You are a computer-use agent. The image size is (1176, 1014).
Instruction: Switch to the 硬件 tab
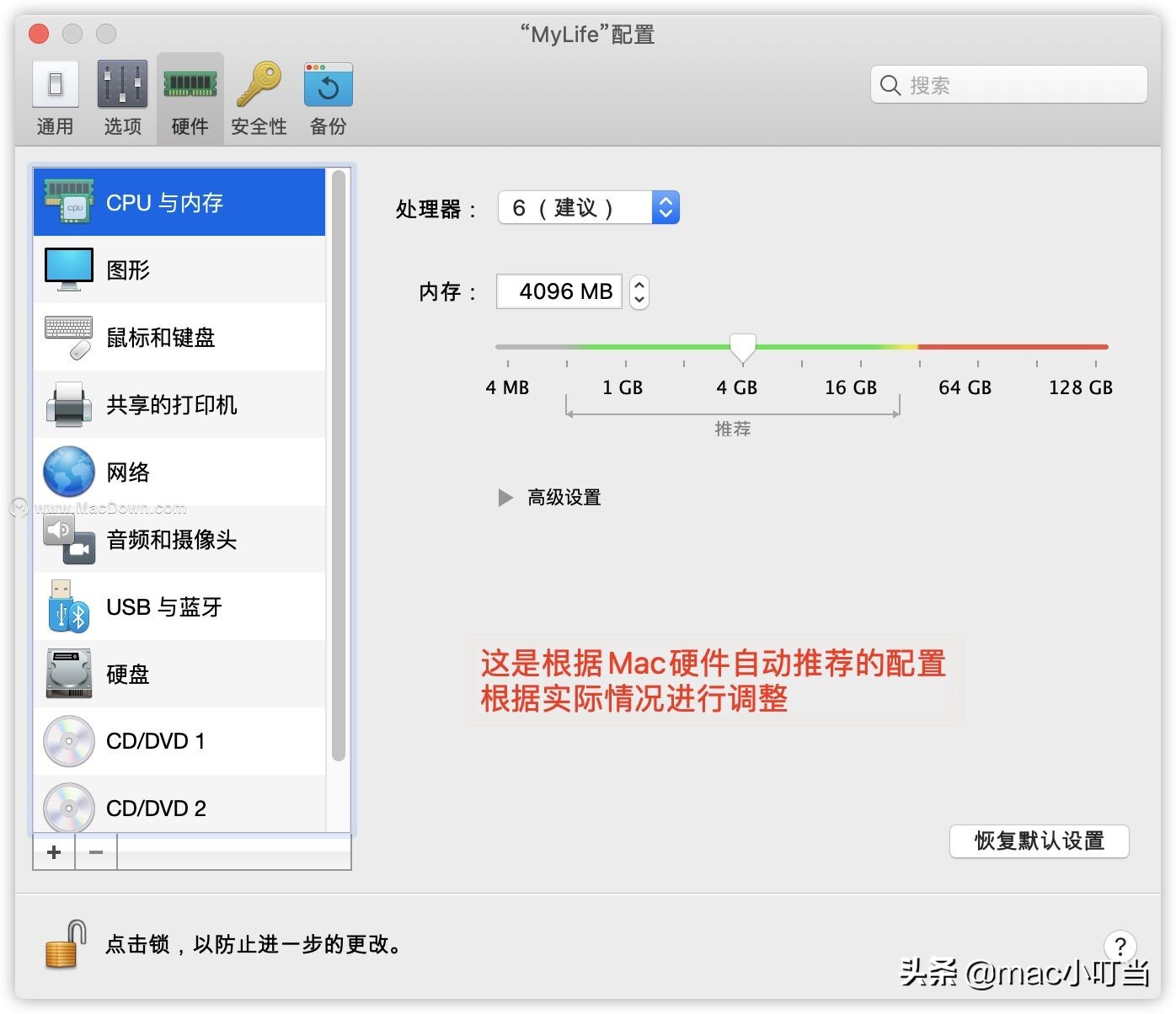[190, 95]
